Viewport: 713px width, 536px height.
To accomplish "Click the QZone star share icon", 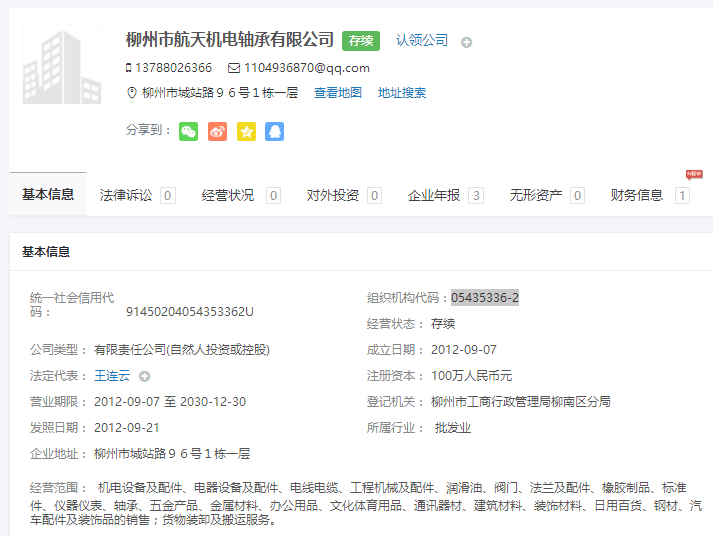I will tap(246, 131).
